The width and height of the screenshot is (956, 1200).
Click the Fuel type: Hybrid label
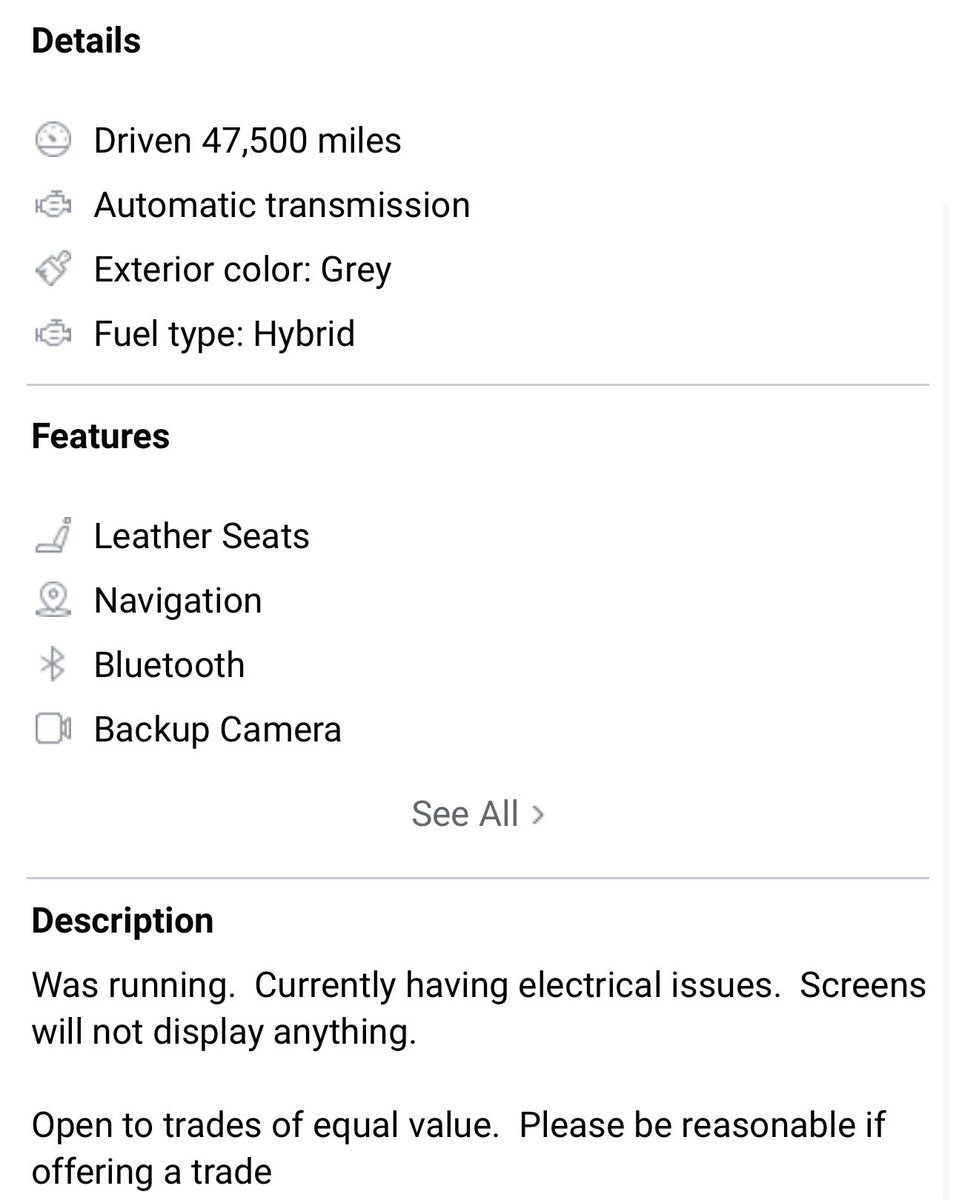click(224, 334)
